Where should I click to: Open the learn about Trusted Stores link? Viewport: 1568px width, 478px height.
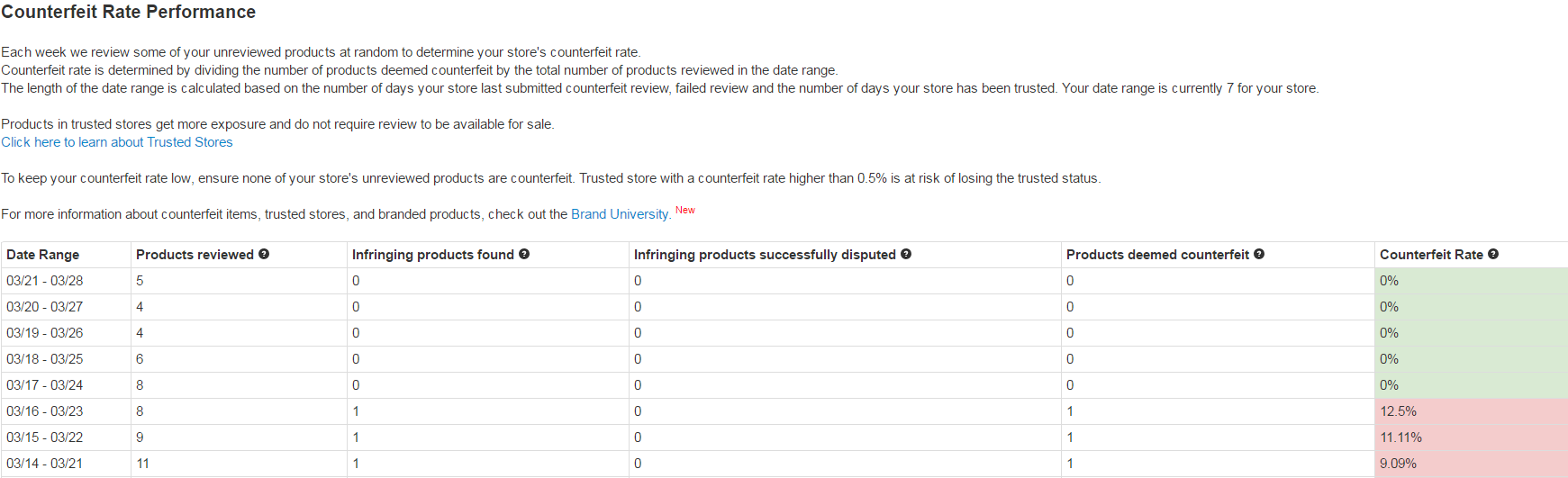tap(117, 142)
